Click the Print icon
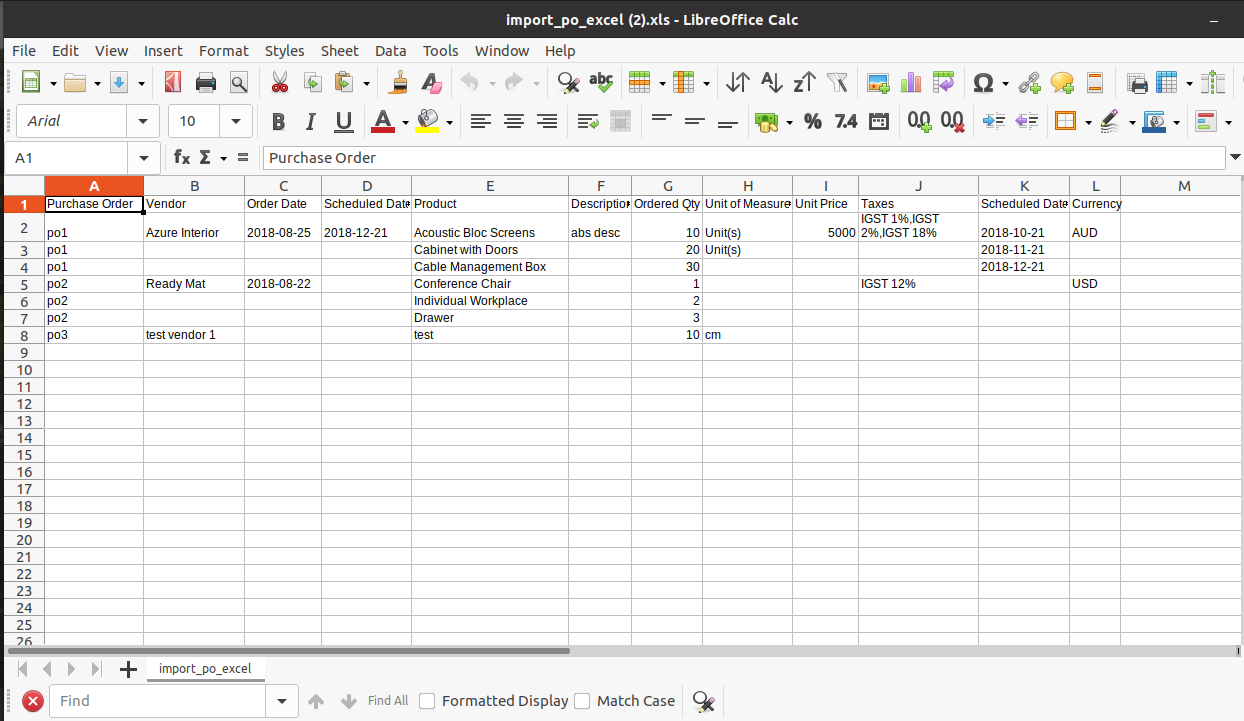Screen dimensions: 1244x721 pyautogui.click(x=206, y=82)
